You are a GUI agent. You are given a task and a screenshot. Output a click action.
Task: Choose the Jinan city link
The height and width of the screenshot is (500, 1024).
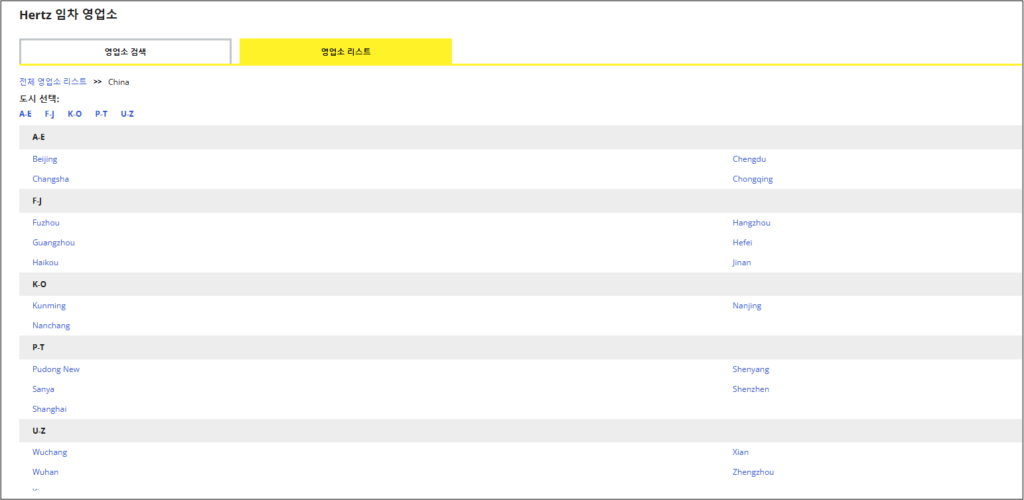pyautogui.click(x=742, y=262)
